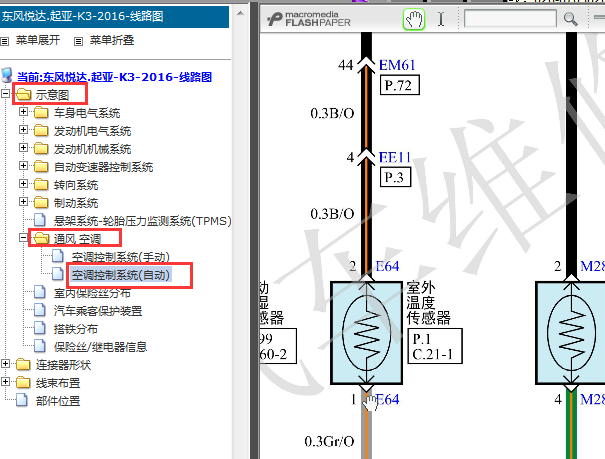Viewport: 605px width, 459px height.
Task: Open 线束布置 tree item
Action: [x=58, y=383]
